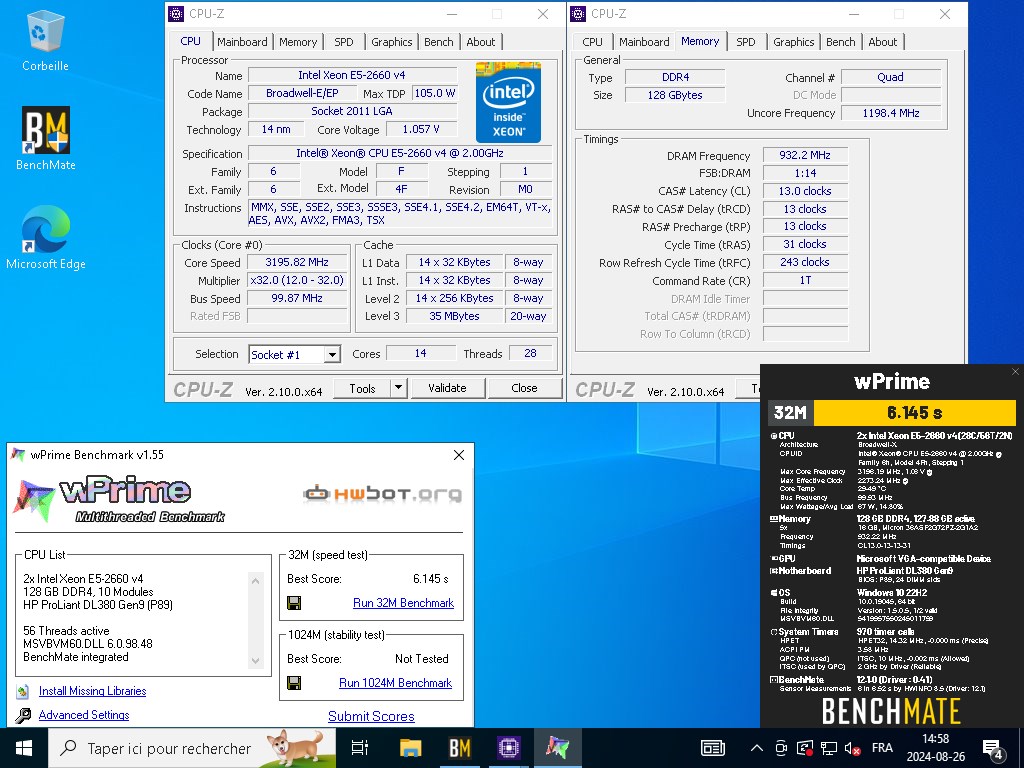This screenshot has height=768, width=1024.
Task: Close the BenchMate wPrime result panel
Action: click(1015, 372)
